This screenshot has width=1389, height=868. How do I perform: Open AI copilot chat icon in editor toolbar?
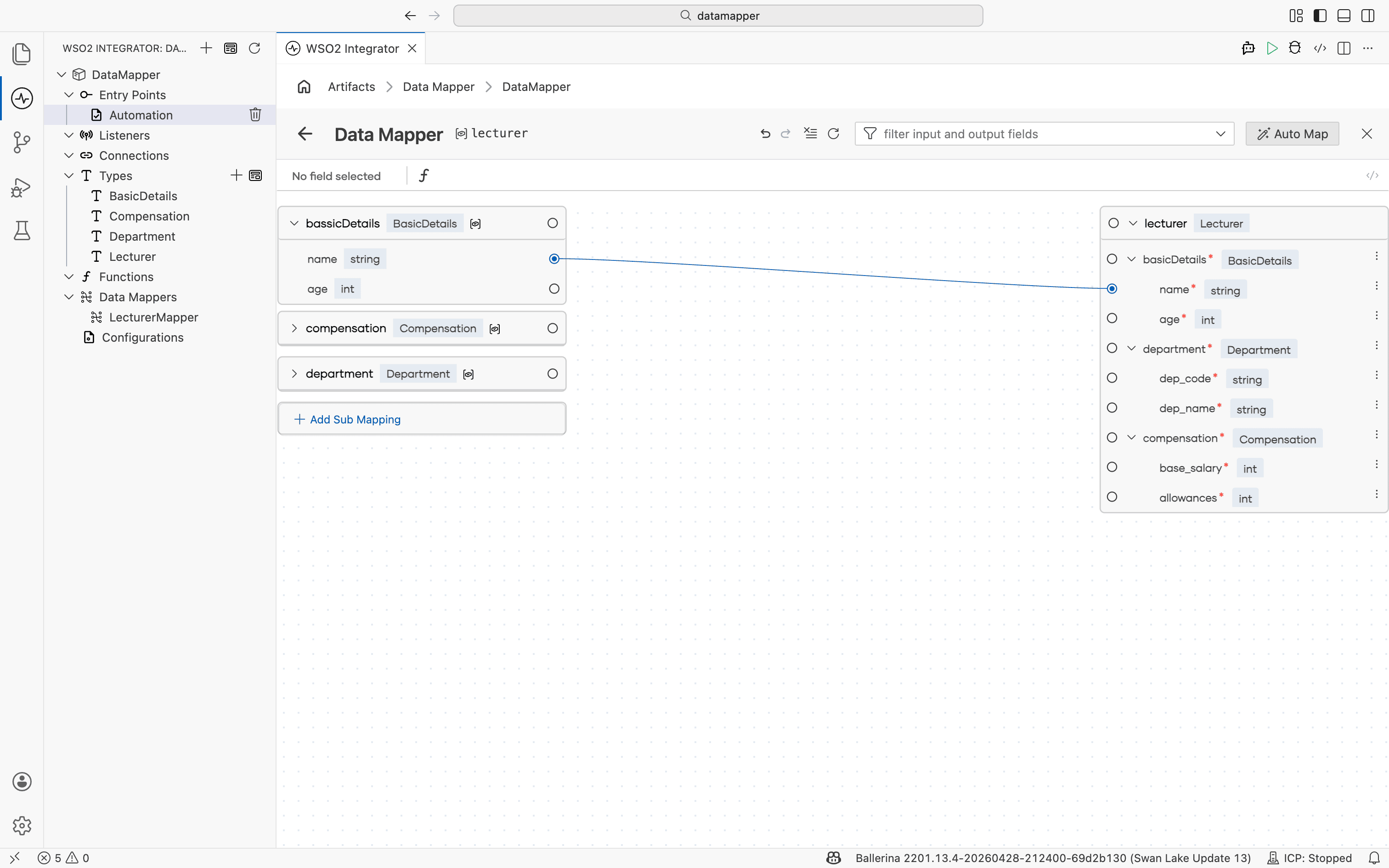click(x=1248, y=48)
